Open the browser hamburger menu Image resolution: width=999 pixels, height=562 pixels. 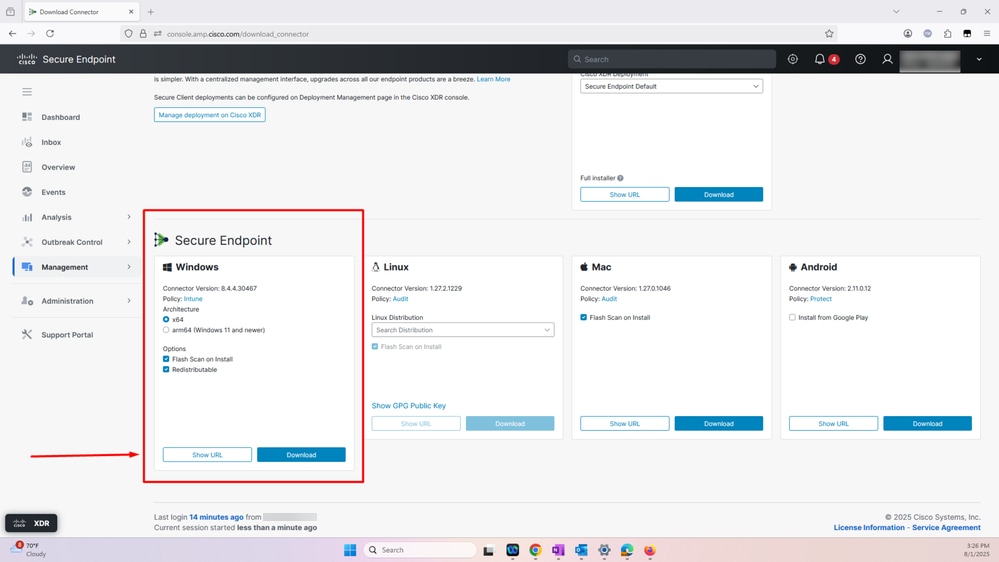coord(987,34)
